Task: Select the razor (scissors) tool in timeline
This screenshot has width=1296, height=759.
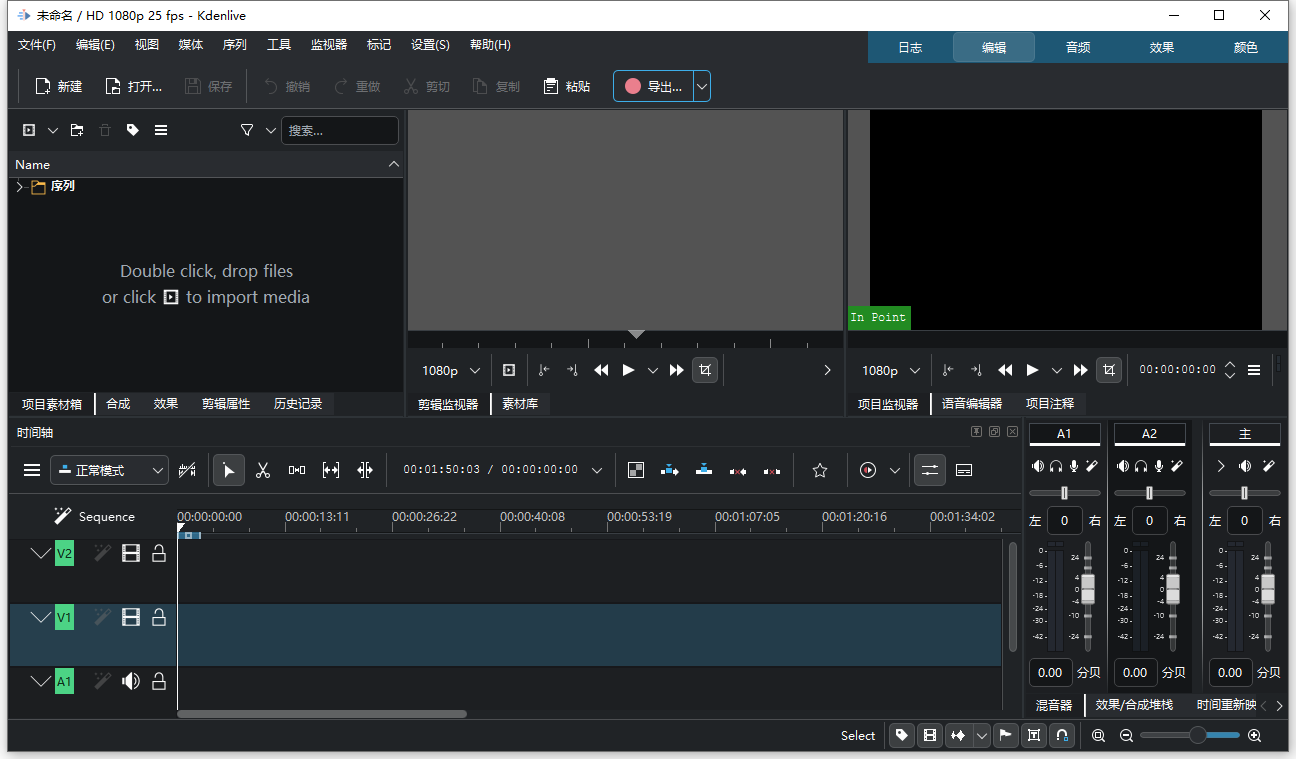Action: pyautogui.click(x=263, y=470)
